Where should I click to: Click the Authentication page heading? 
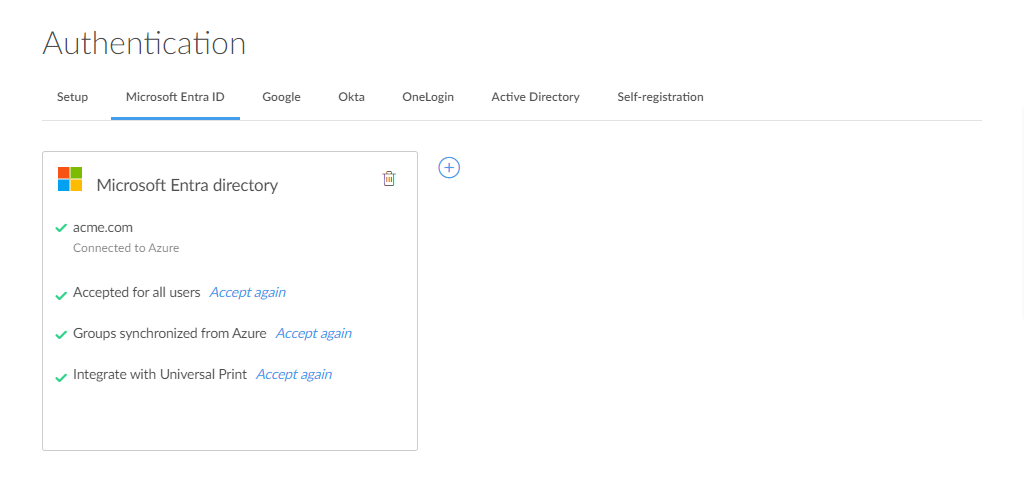click(x=144, y=44)
